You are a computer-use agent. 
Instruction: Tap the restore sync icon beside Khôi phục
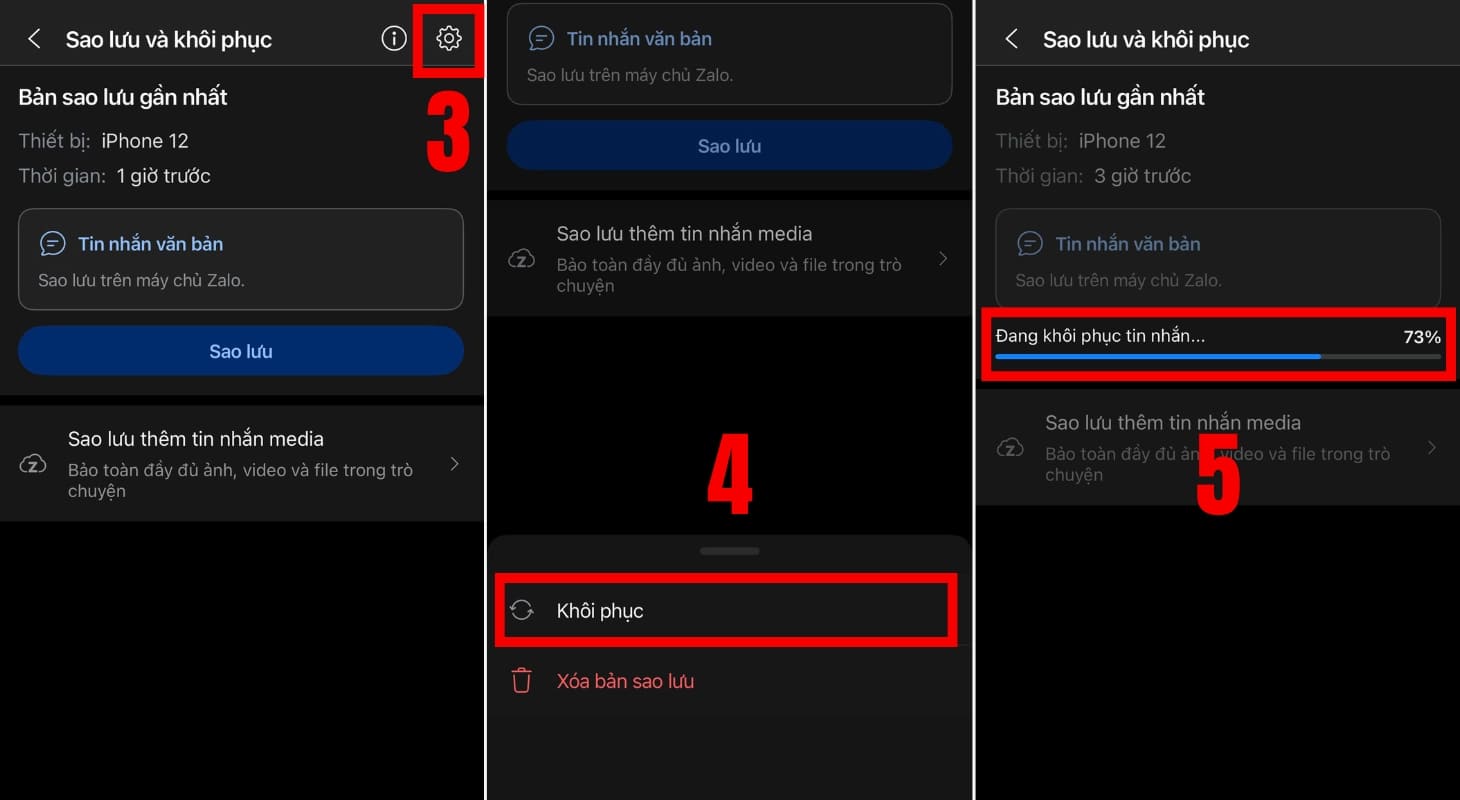tap(521, 610)
